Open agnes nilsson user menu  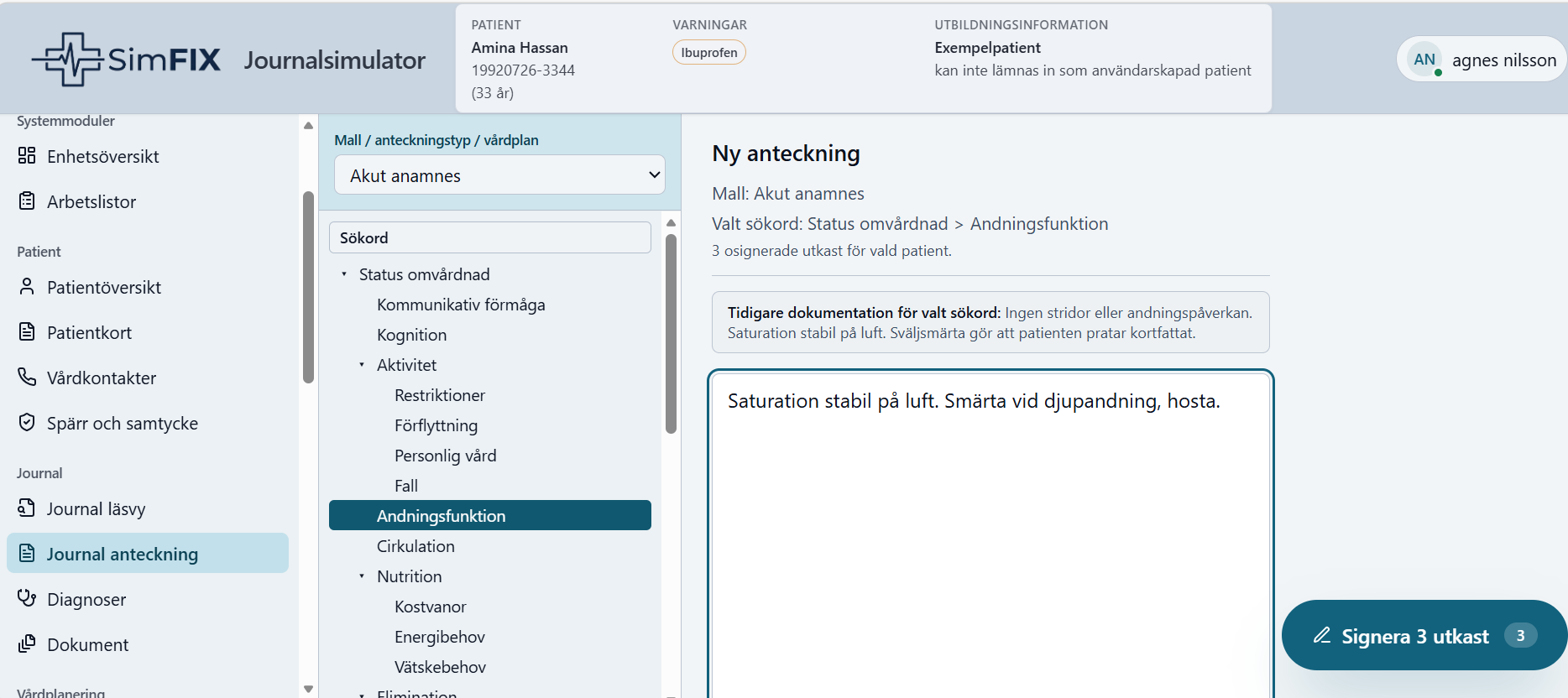[x=1482, y=60]
